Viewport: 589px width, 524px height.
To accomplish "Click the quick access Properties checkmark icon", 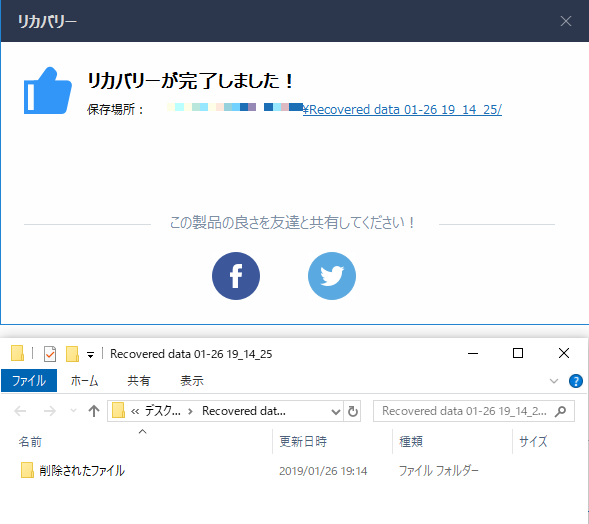I will [x=50, y=354].
